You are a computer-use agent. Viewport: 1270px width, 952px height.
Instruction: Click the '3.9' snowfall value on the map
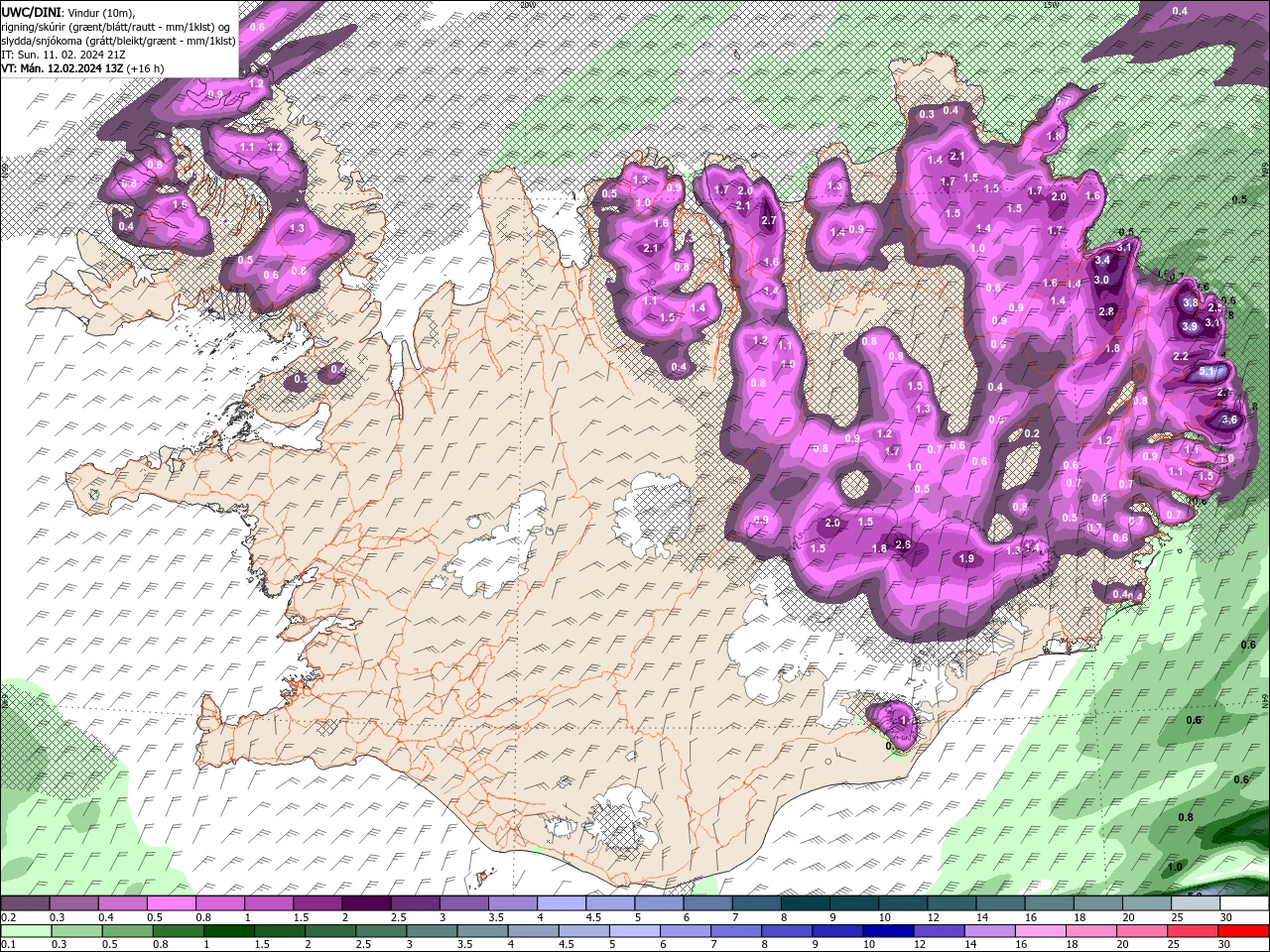(x=1190, y=326)
